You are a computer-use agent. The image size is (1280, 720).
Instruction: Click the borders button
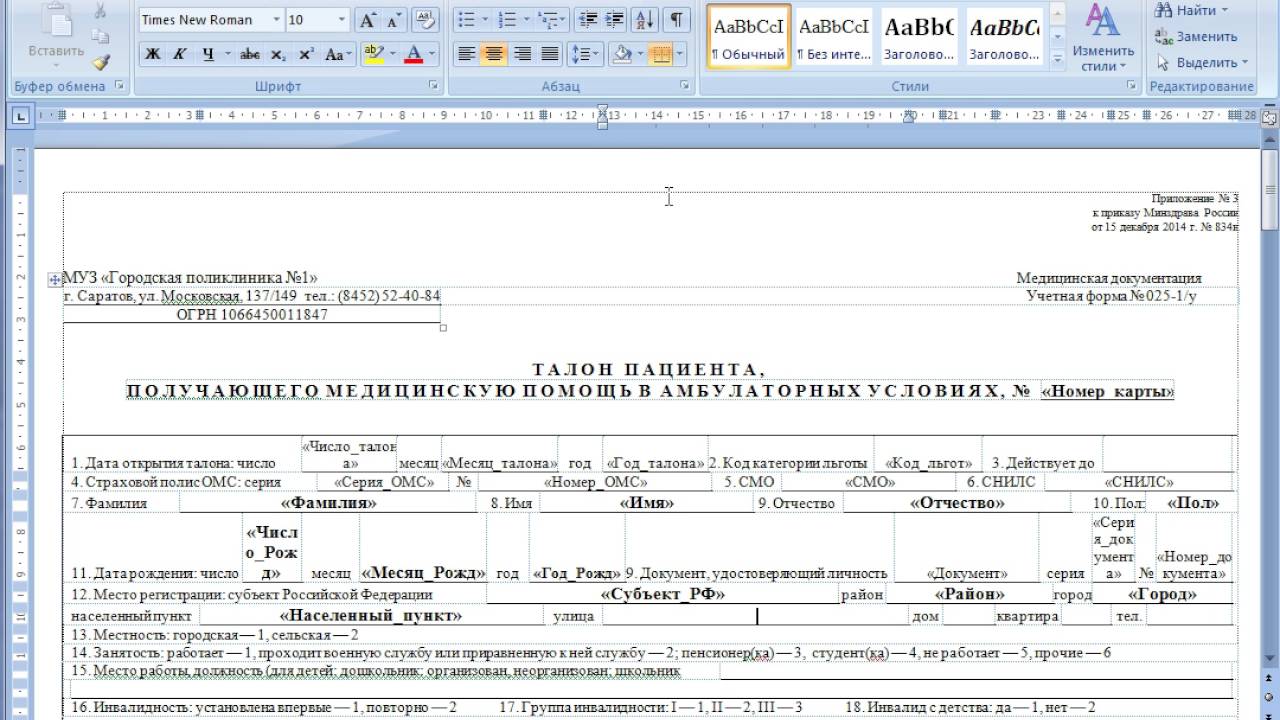tap(660, 54)
